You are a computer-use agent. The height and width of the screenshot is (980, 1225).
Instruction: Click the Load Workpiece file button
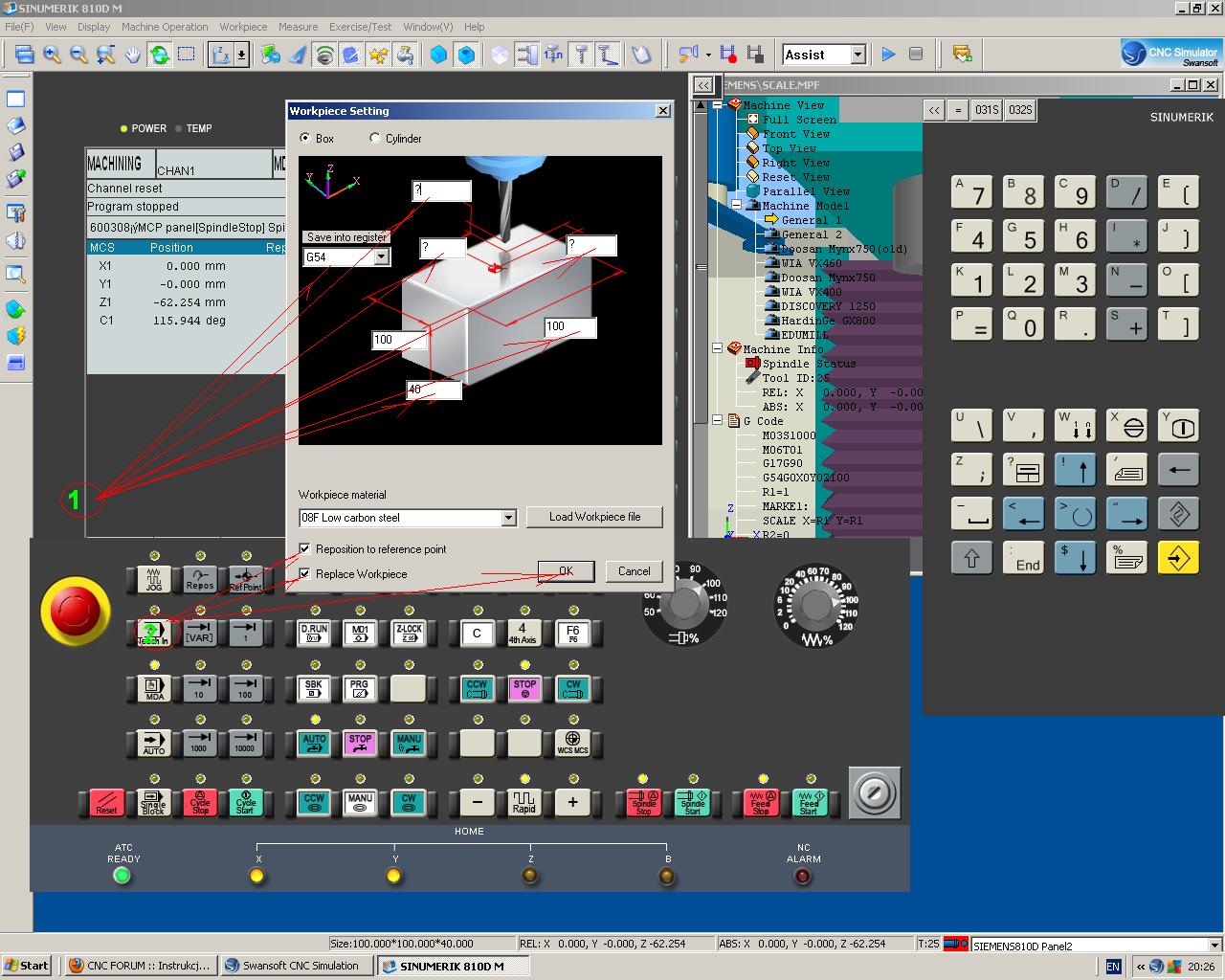[594, 517]
